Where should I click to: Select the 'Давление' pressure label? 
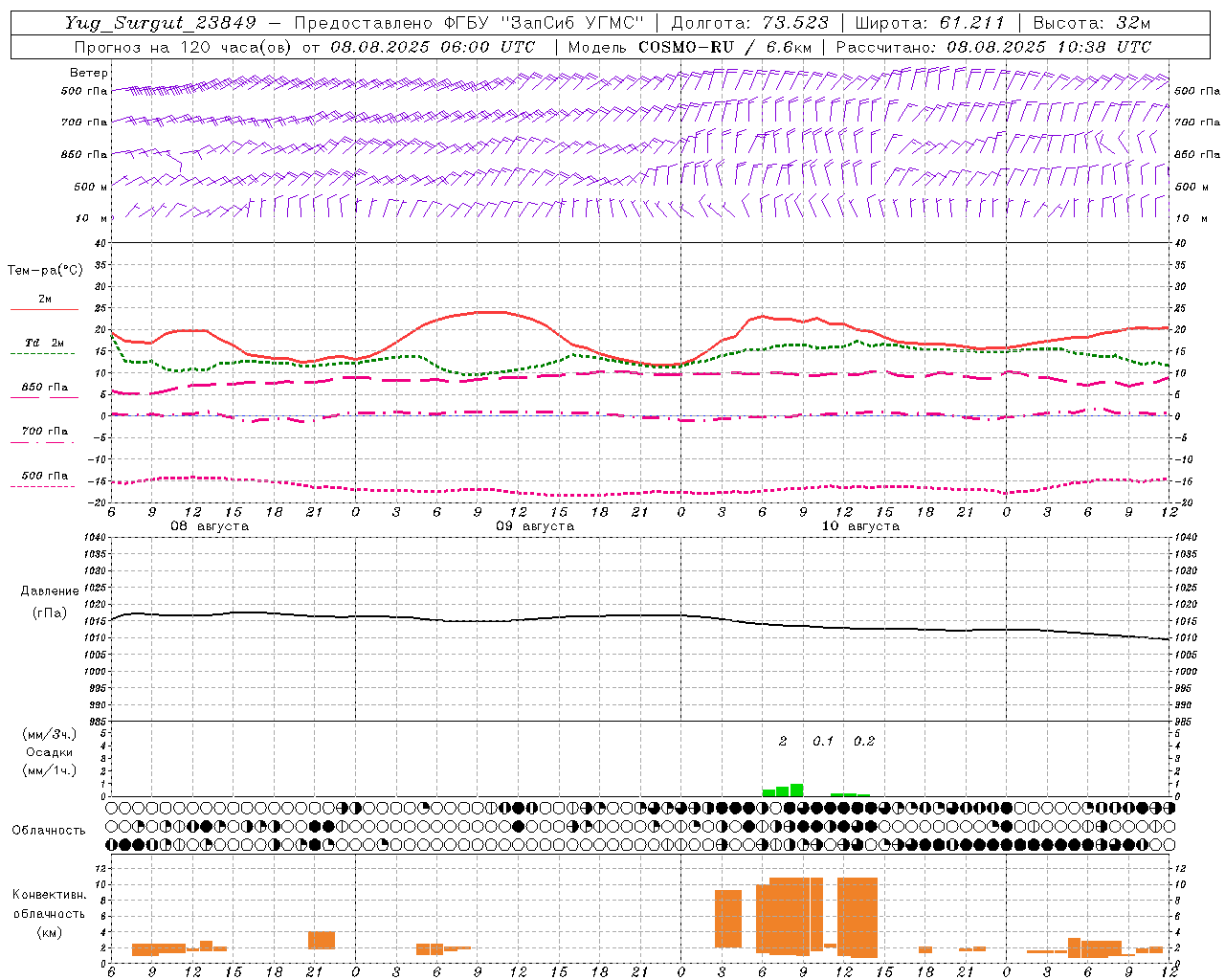tap(50, 591)
